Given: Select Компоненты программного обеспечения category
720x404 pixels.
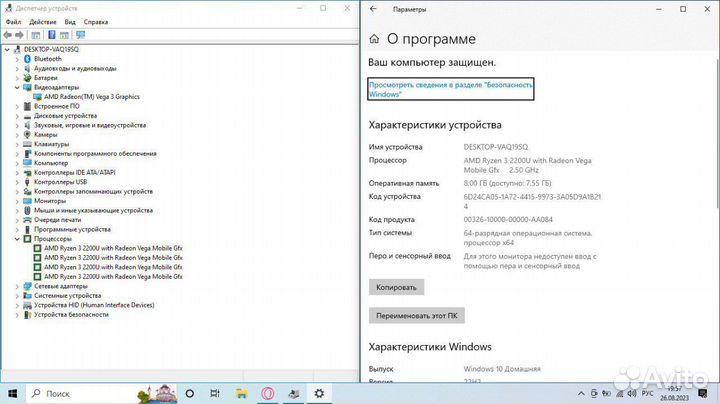Looking at the screenshot, I should (x=95, y=153).
